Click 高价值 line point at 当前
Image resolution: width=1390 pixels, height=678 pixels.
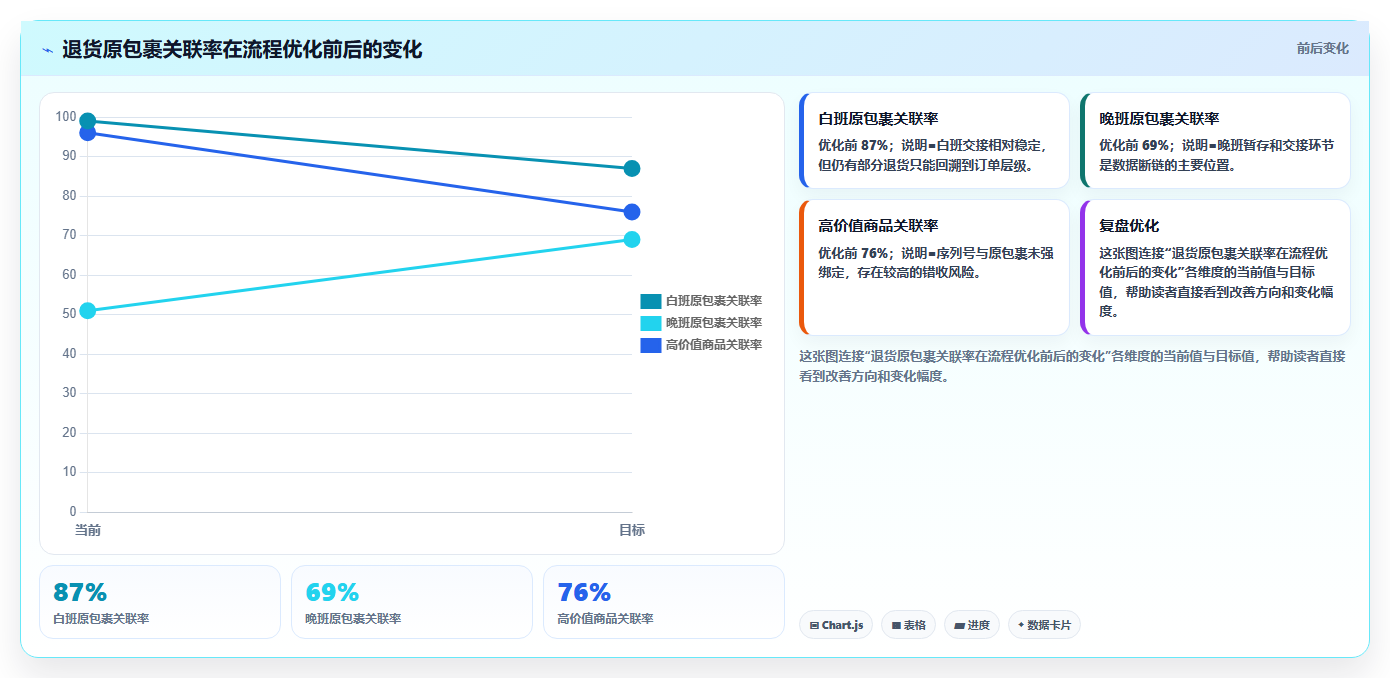point(88,133)
